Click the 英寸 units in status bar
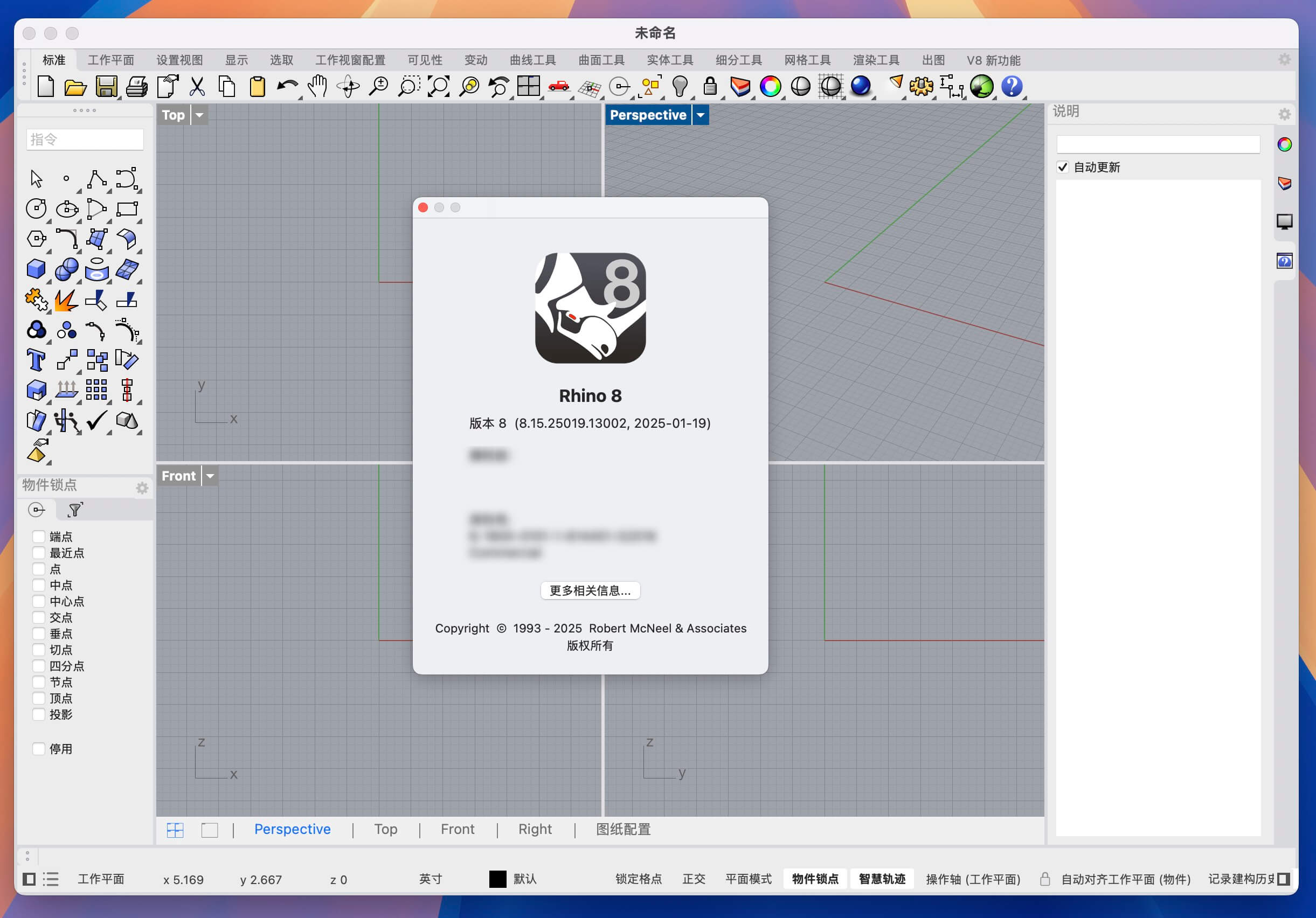 pyautogui.click(x=431, y=879)
